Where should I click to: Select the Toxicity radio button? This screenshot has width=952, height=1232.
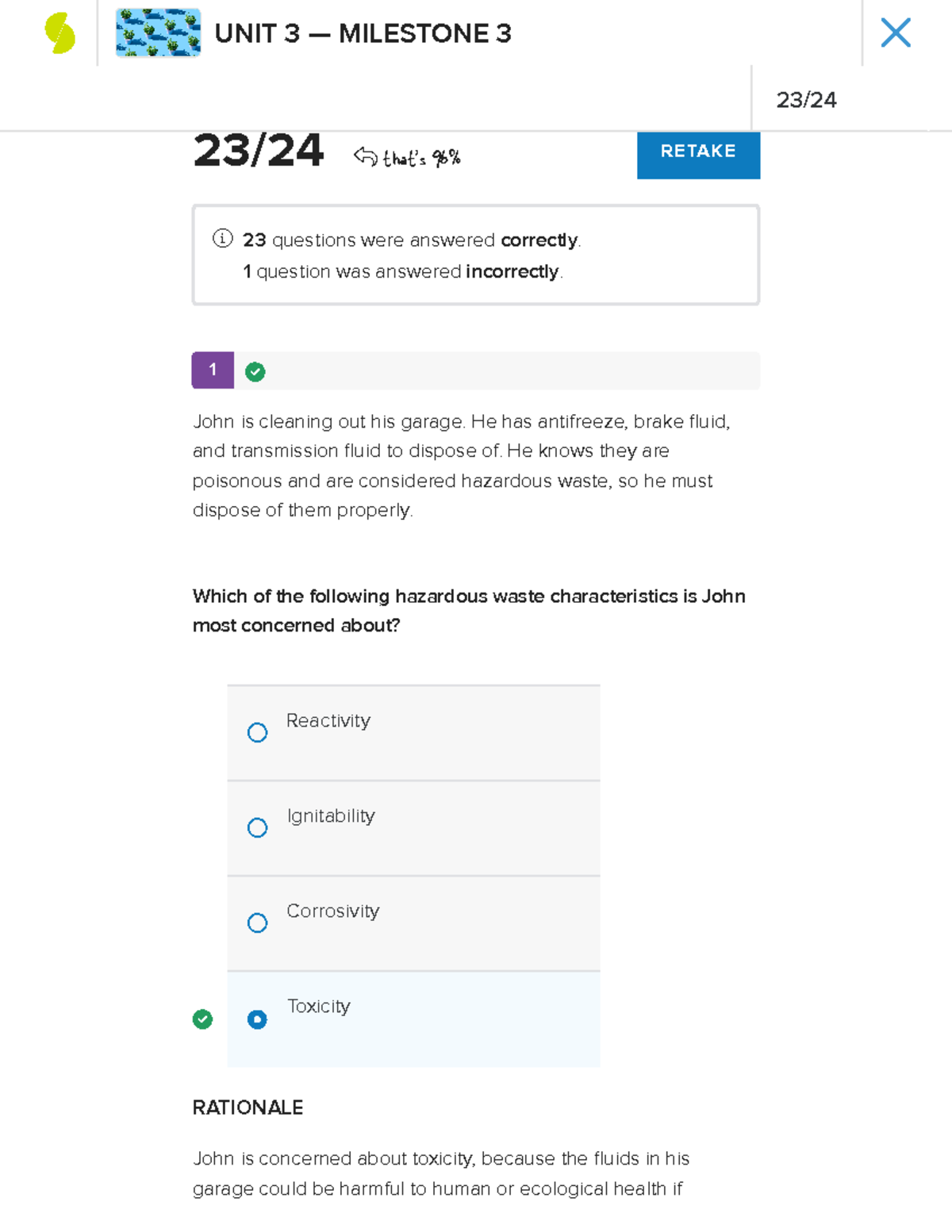click(257, 1019)
